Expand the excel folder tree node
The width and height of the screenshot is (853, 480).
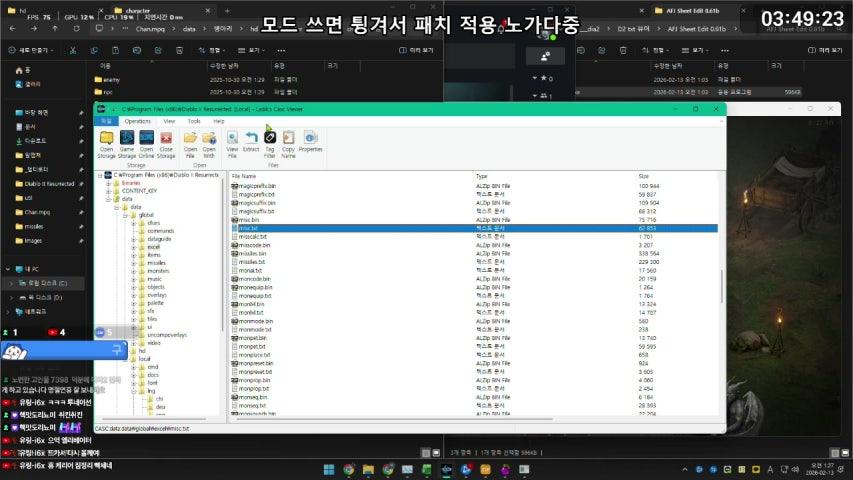point(132,247)
